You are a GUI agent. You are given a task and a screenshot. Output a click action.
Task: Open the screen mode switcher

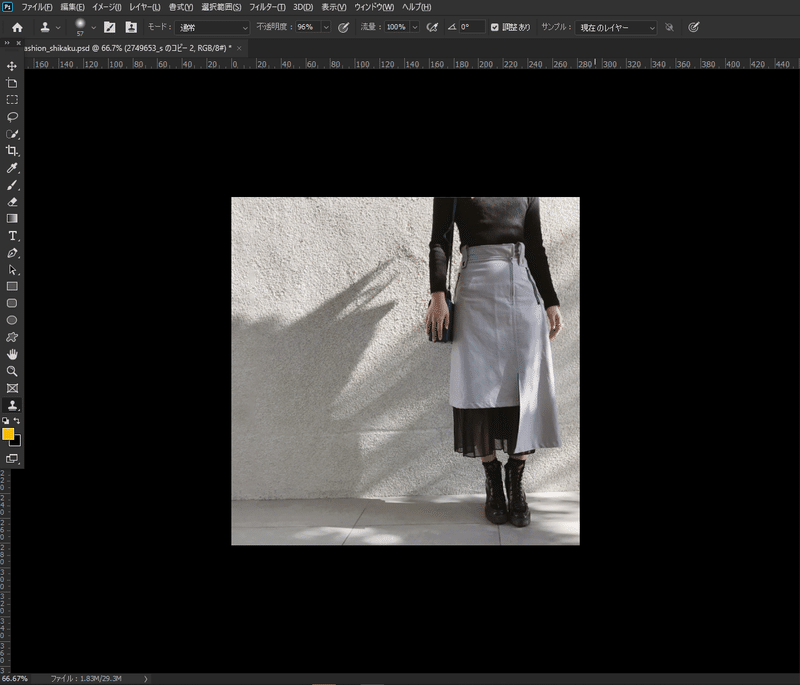point(12,458)
